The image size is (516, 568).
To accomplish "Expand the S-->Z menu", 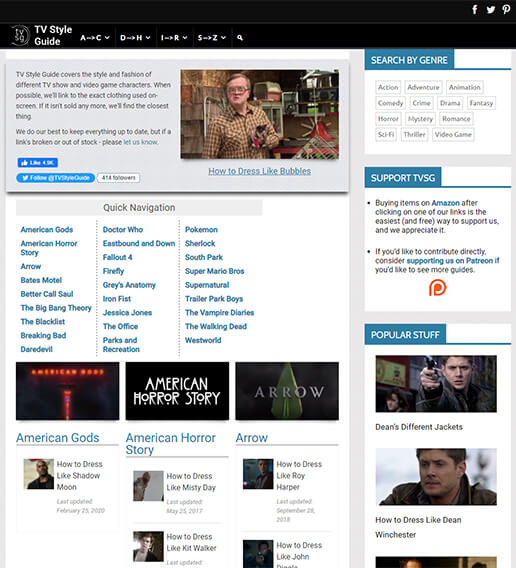I will point(212,37).
